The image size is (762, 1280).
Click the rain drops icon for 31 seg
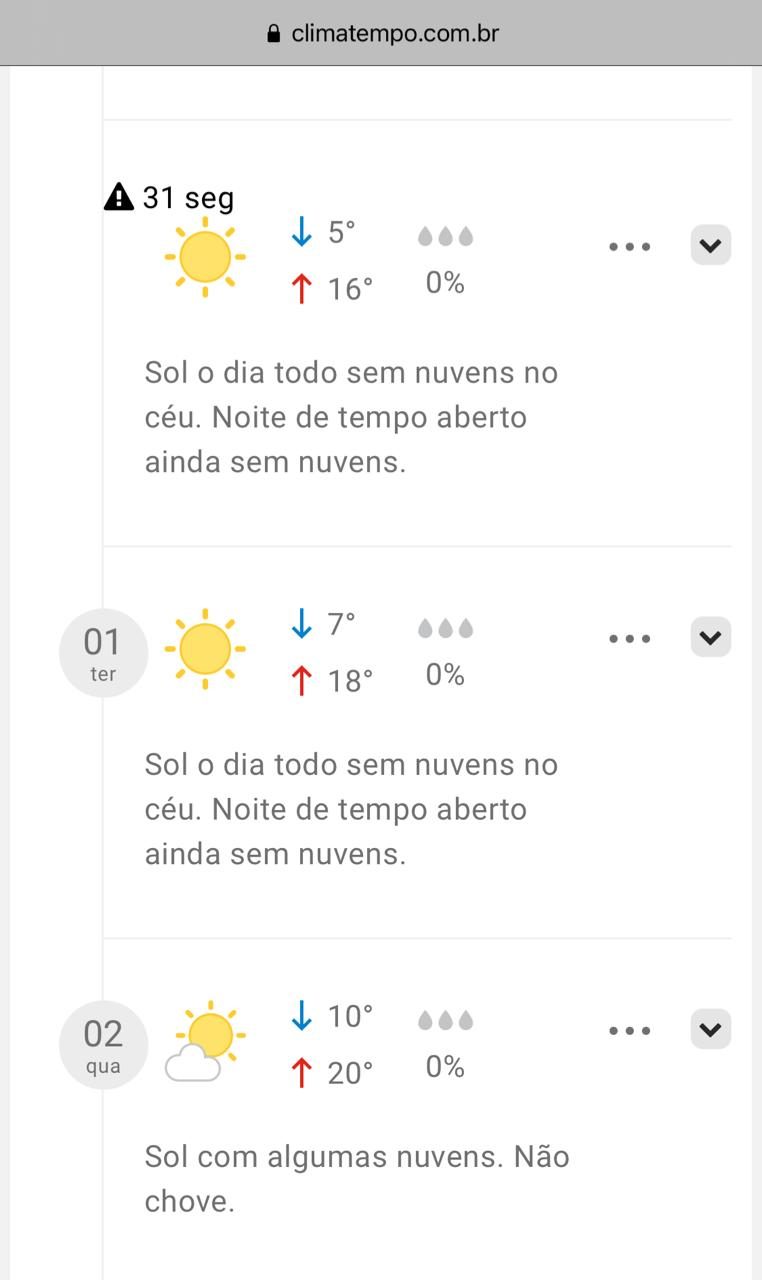click(445, 237)
